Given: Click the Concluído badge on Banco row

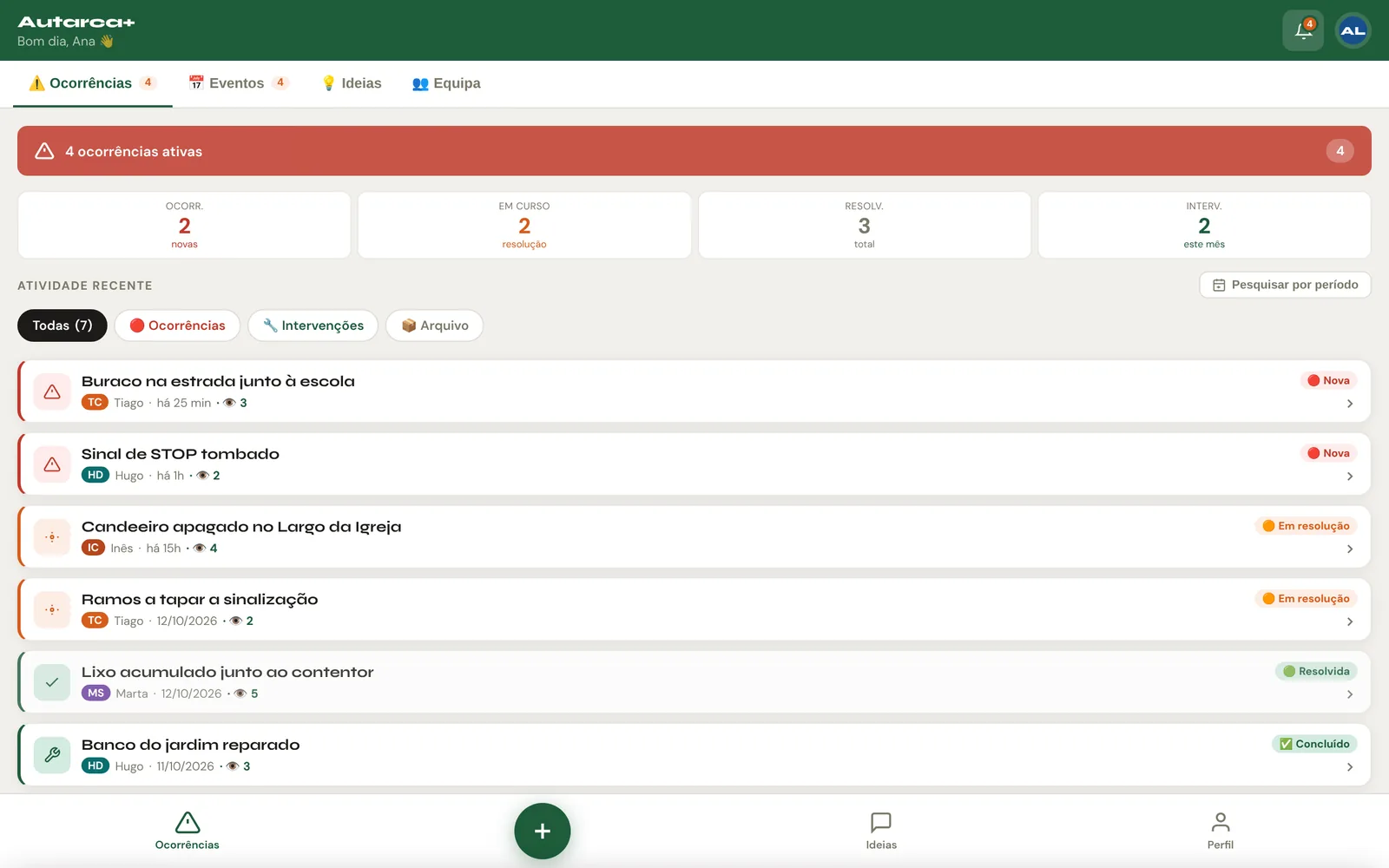Looking at the screenshot, I should 1314,744.
